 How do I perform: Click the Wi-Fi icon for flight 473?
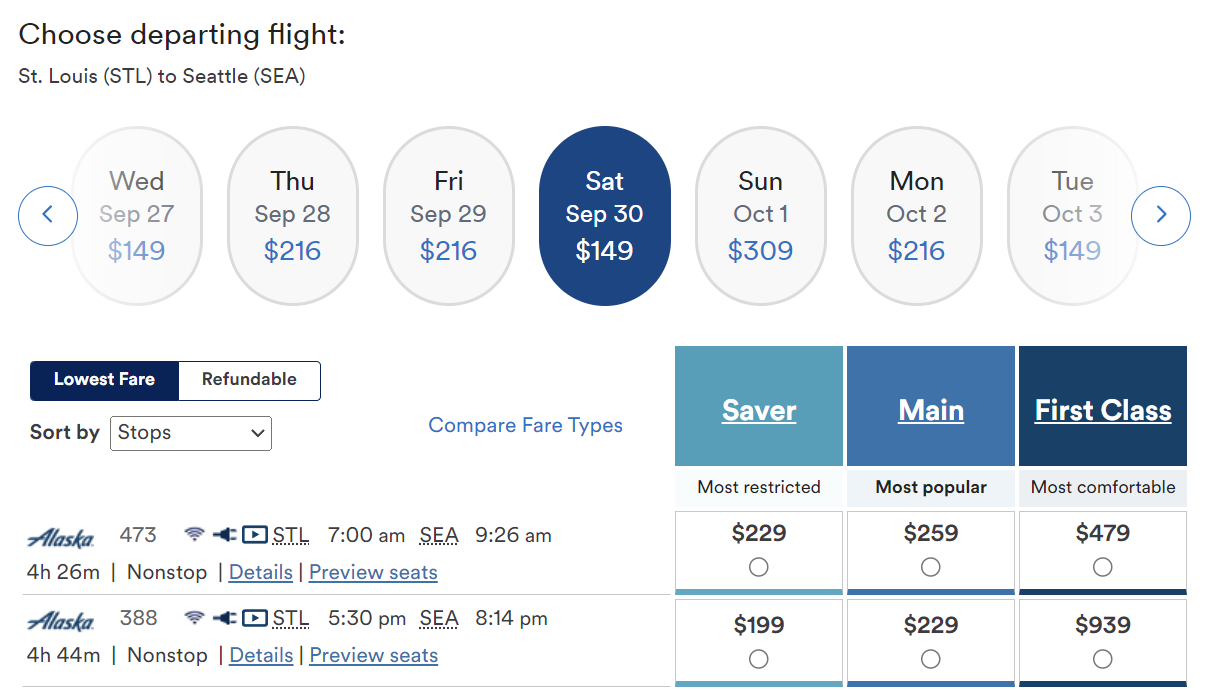[194, 535]
